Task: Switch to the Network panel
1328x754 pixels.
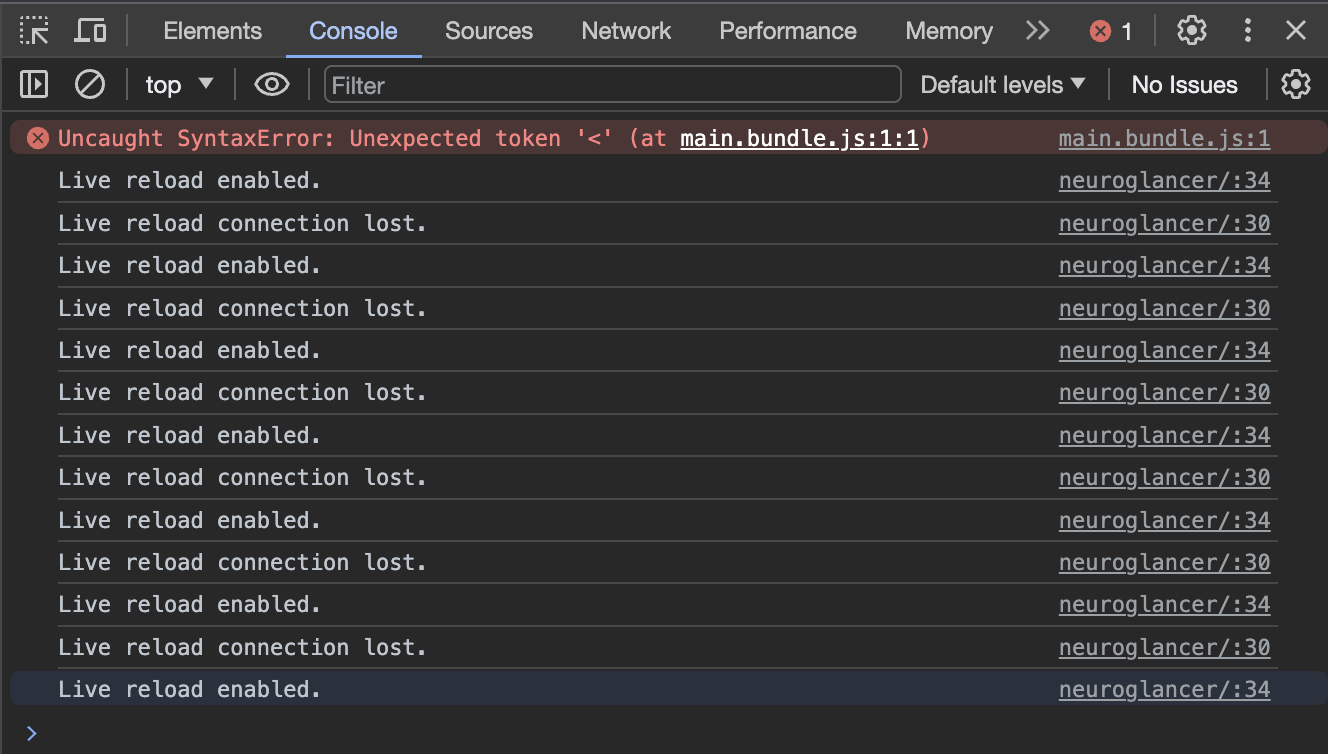Action: pos(626,31)
